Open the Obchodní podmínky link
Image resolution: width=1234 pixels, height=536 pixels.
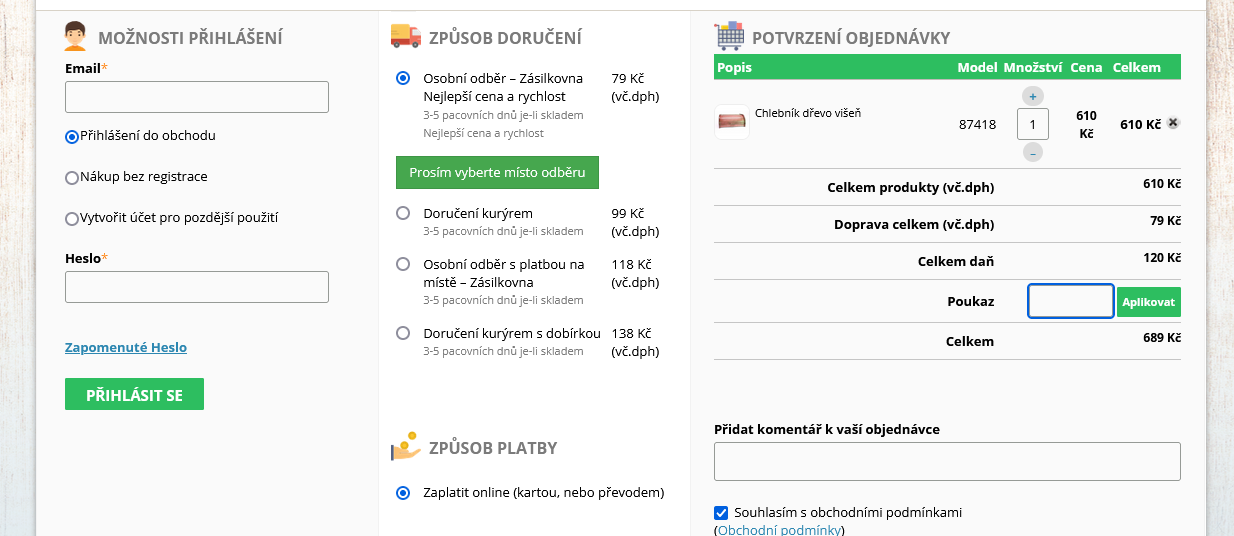tap(779, 530)
